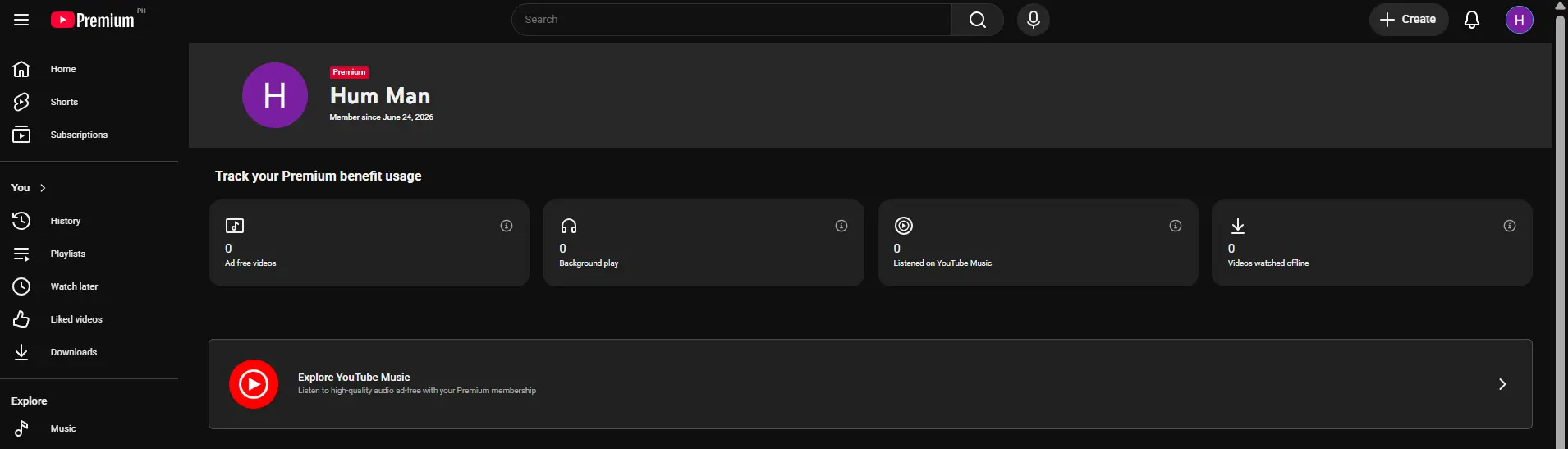The image size is (1568, 449).
Task: Click the Hum Man profile picture
Action: (275, 95)
